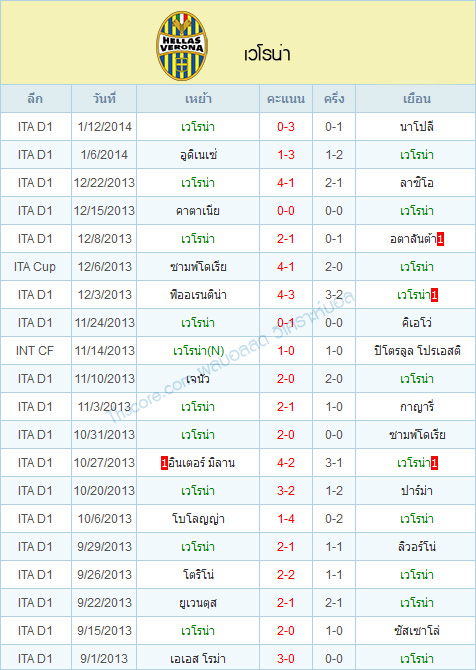Select the date 11/24/2013

[104, 323]
